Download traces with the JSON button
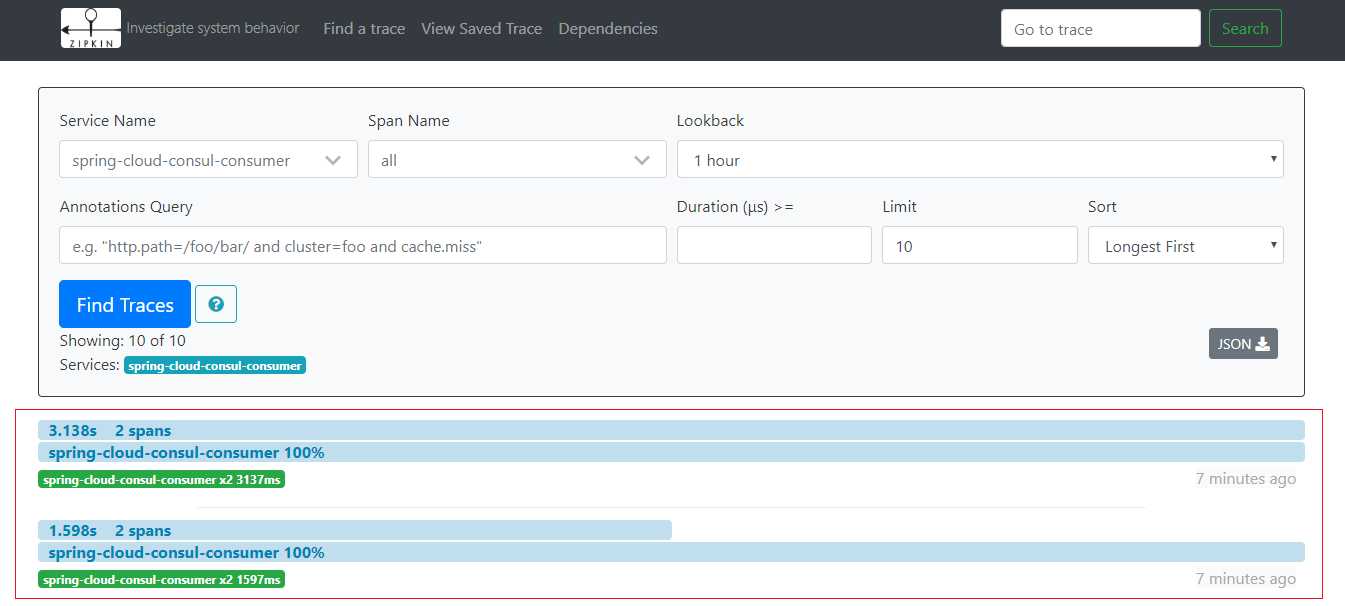This screenshot has height=606, width=1345. (1243, 343)
